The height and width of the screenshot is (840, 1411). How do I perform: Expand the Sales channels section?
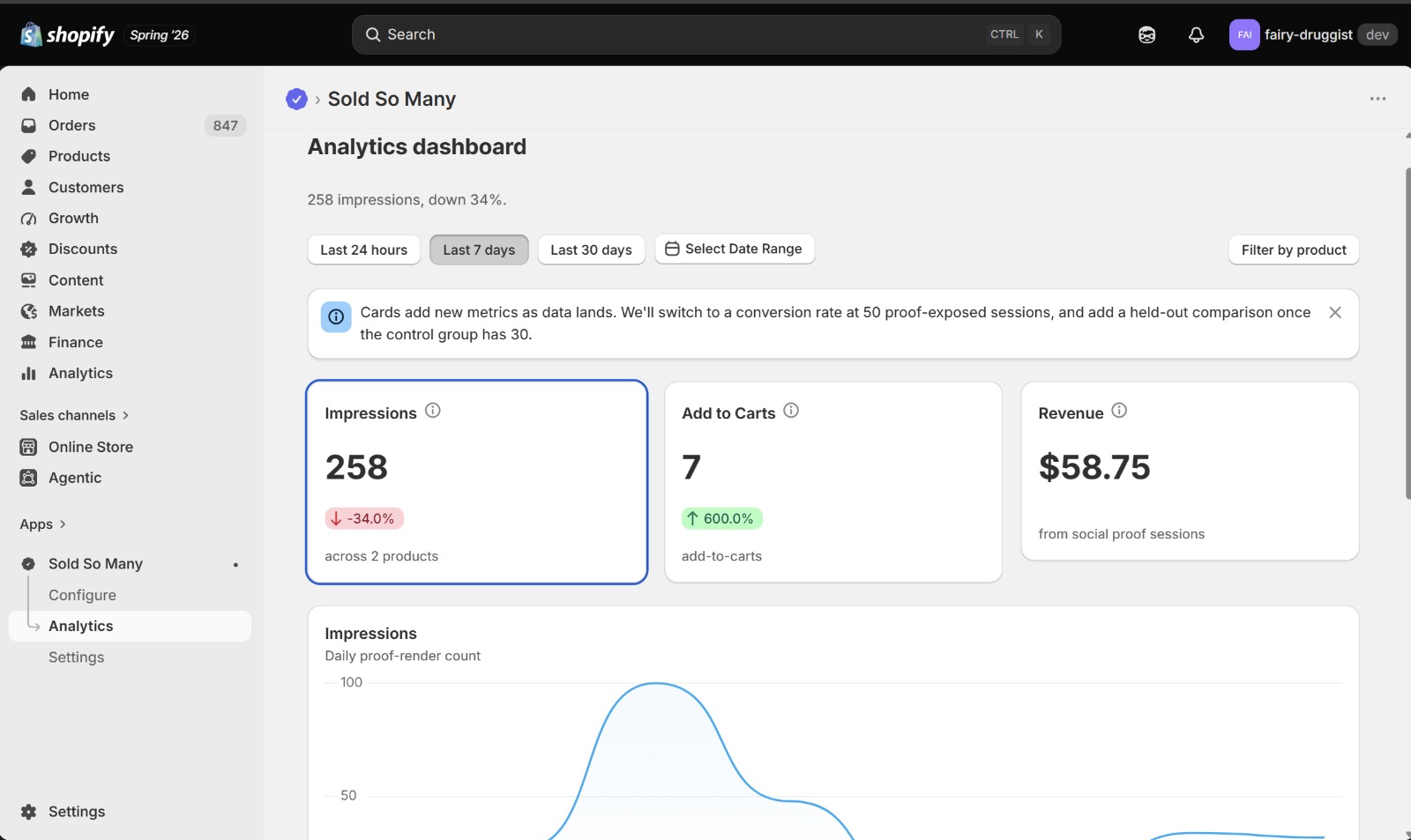(75, 415)
